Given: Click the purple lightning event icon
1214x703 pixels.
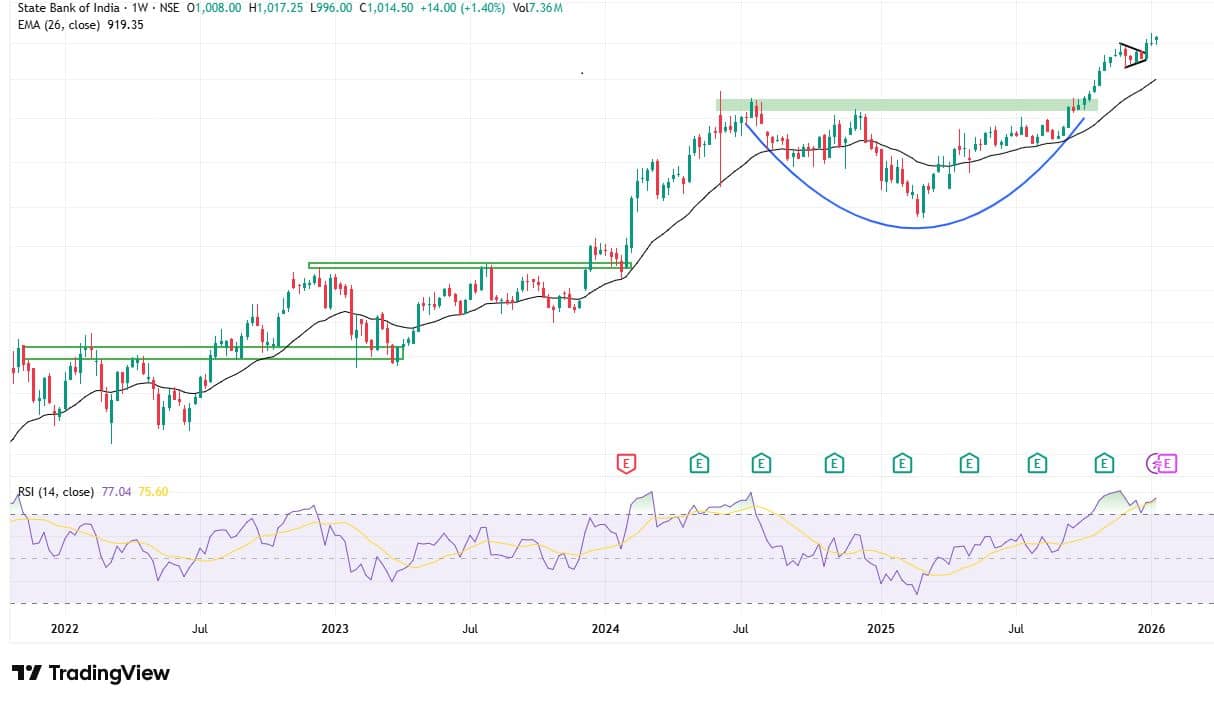Looking at the screenshot, I should tap(1153, 463).
